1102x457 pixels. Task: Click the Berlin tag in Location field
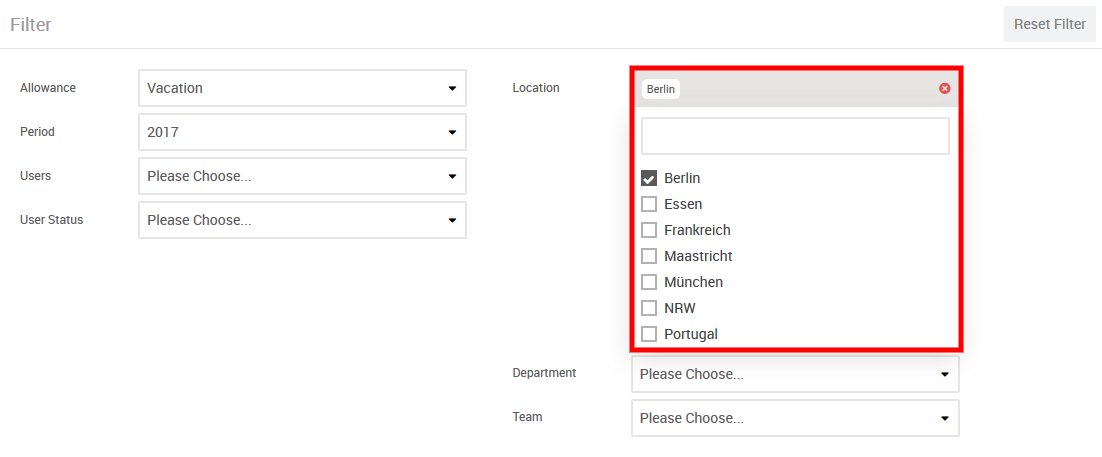(x=661, y=89)
